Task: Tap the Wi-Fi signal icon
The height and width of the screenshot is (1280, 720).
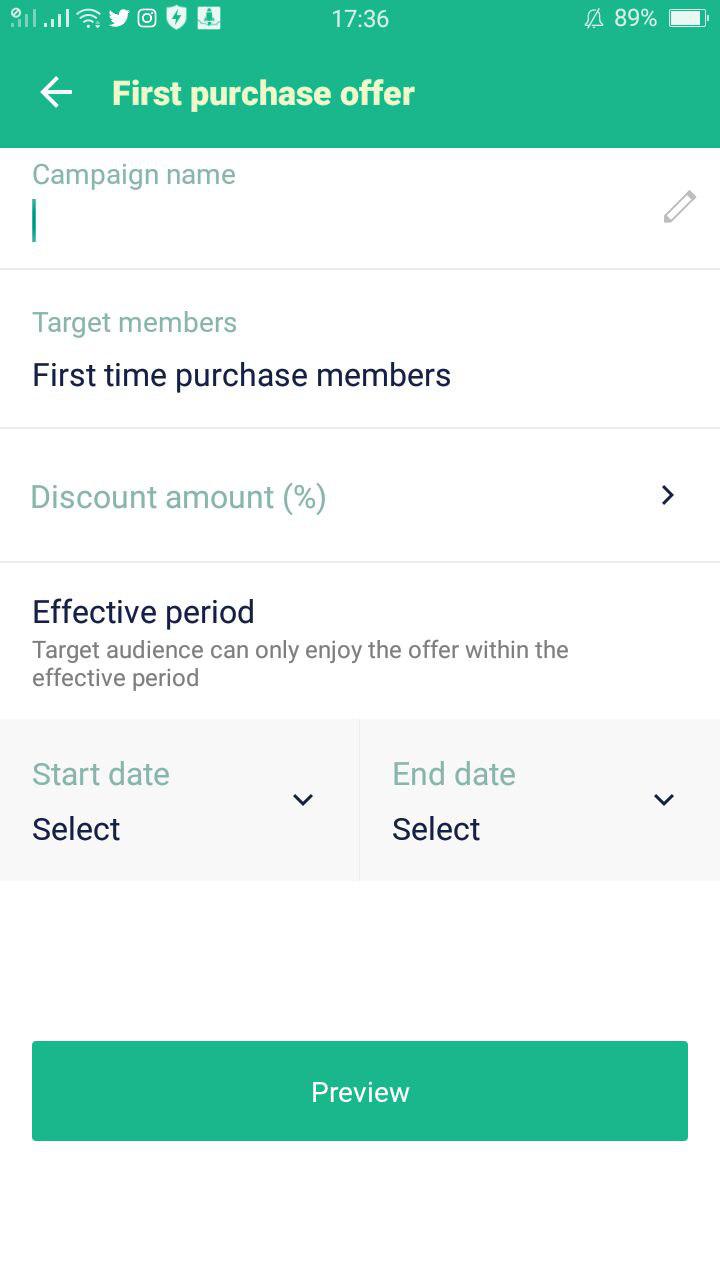Action: tap(89, 18)
